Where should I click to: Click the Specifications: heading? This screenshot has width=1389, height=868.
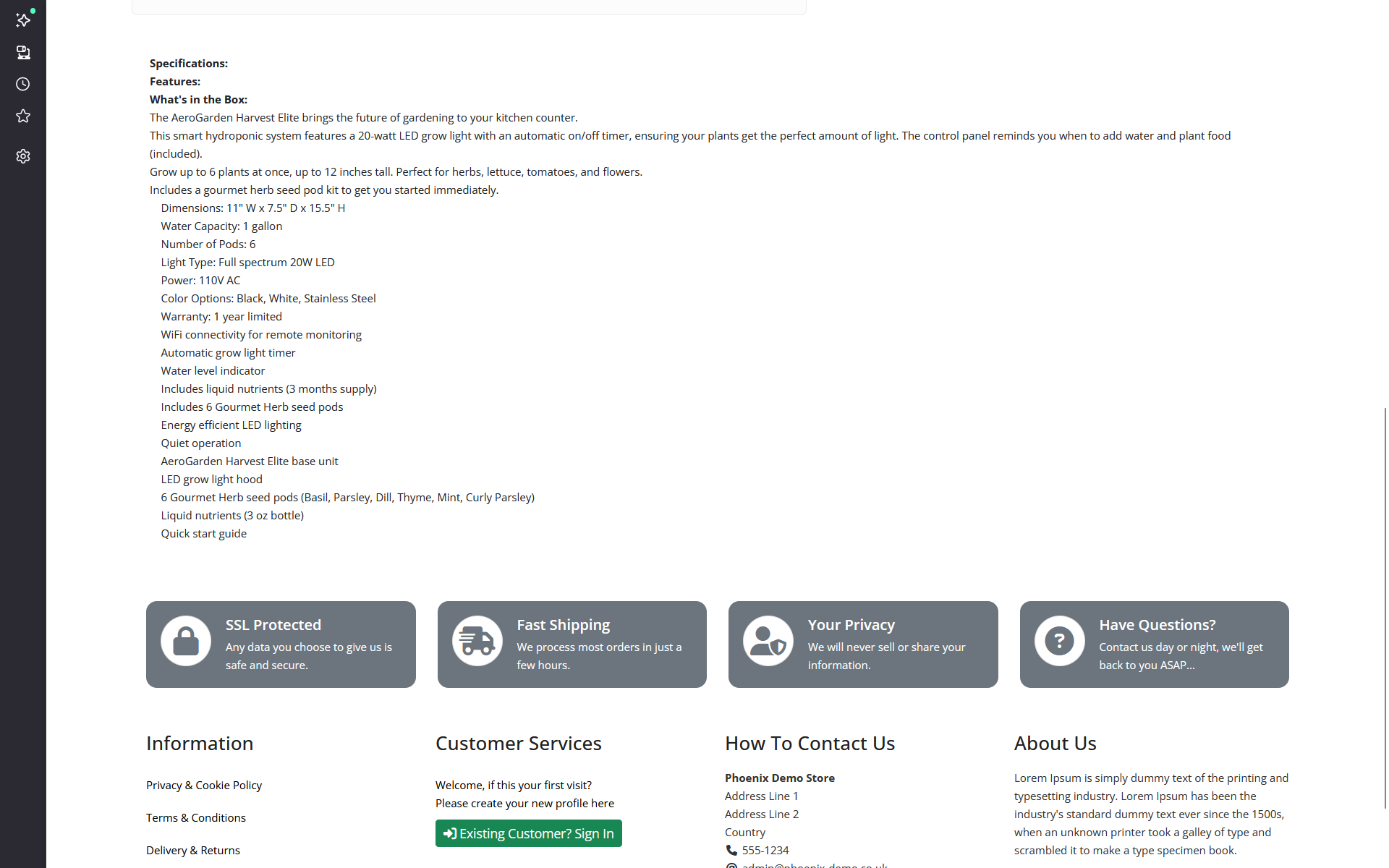pyautogui.click(x=189, y=64)
